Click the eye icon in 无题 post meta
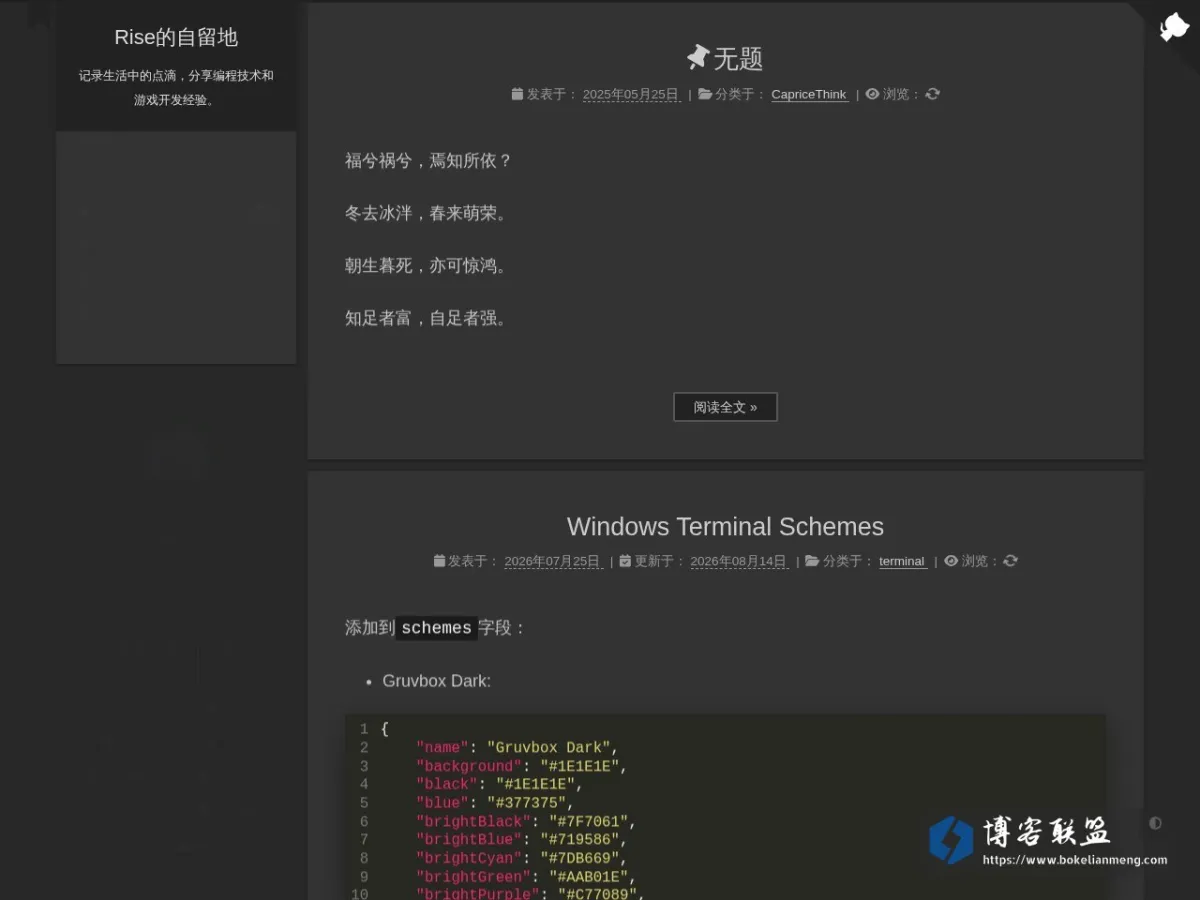The image size is (1200, 900). [872, 94]
